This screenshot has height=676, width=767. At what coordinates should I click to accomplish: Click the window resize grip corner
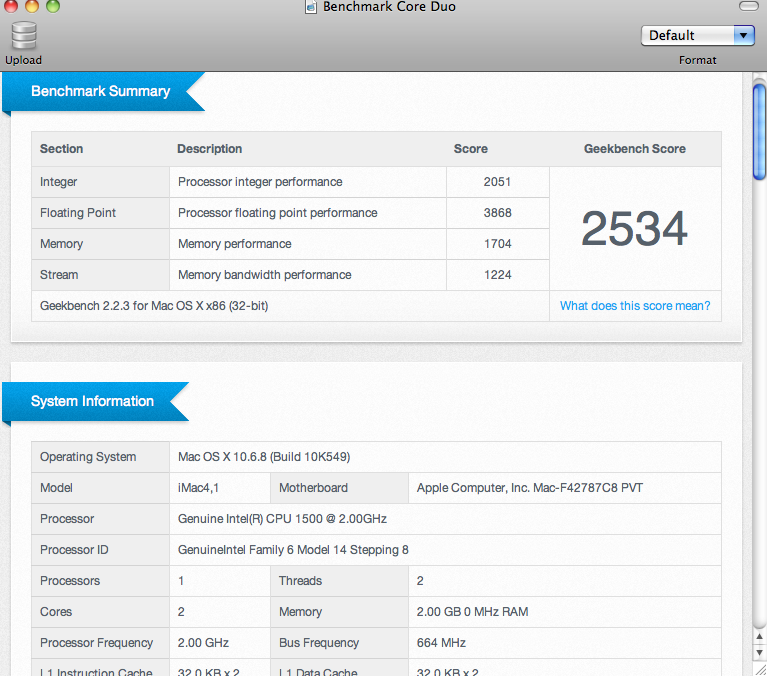click(x=760, y=669)
